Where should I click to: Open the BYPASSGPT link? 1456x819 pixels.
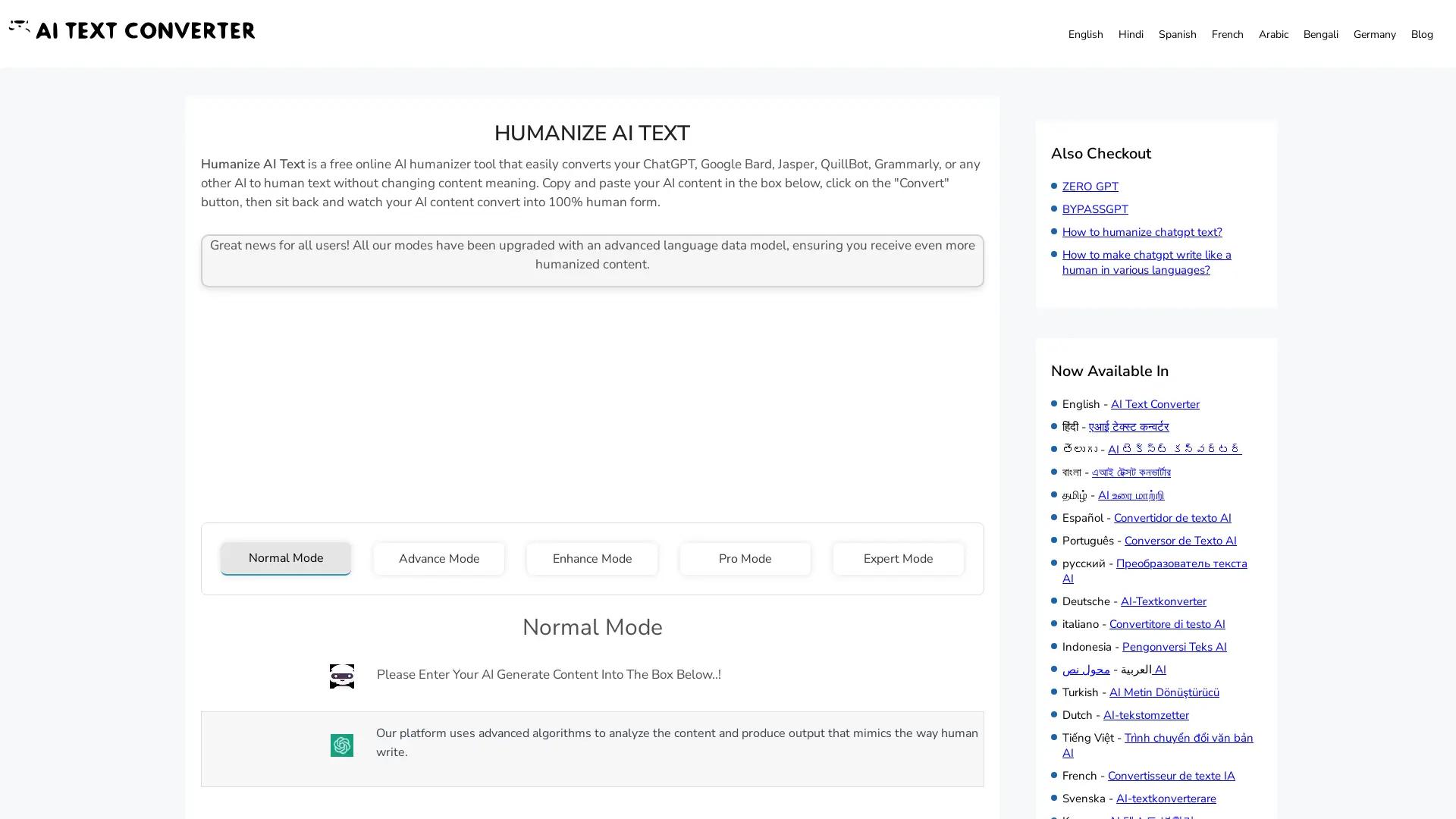pyautogui.click(x=1094, y=209)
